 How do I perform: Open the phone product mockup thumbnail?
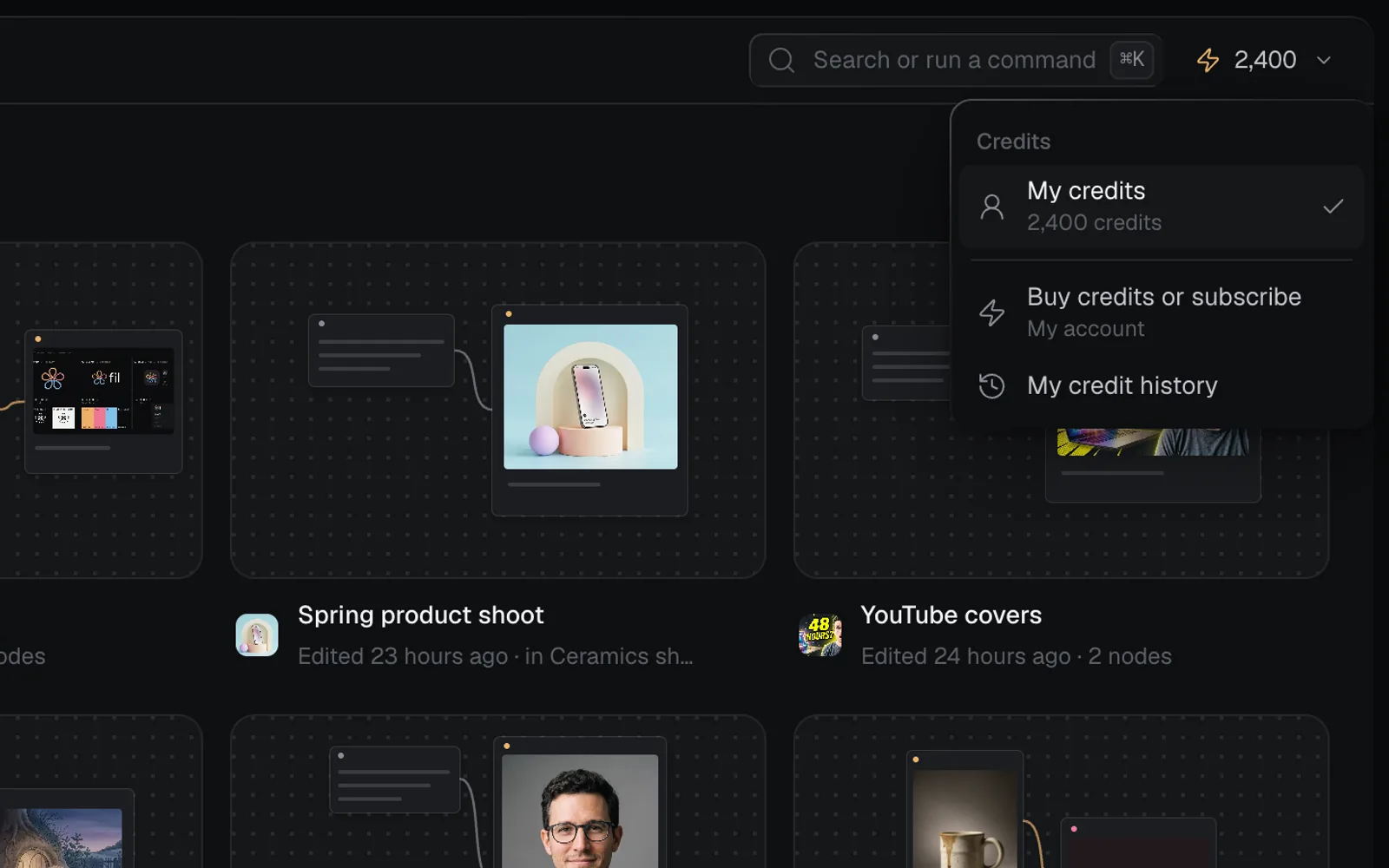[x=590, y=397]
